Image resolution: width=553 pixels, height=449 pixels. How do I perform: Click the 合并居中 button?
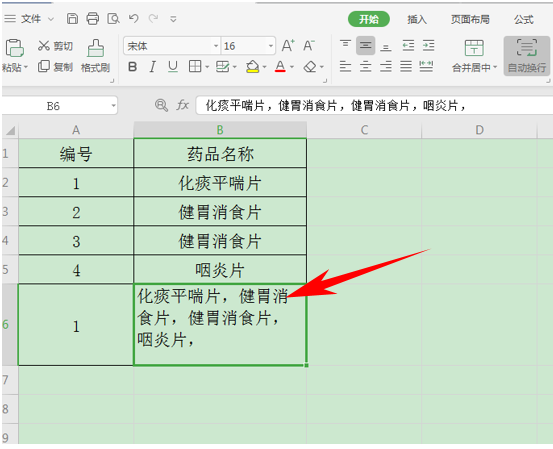tap(474, 56)
